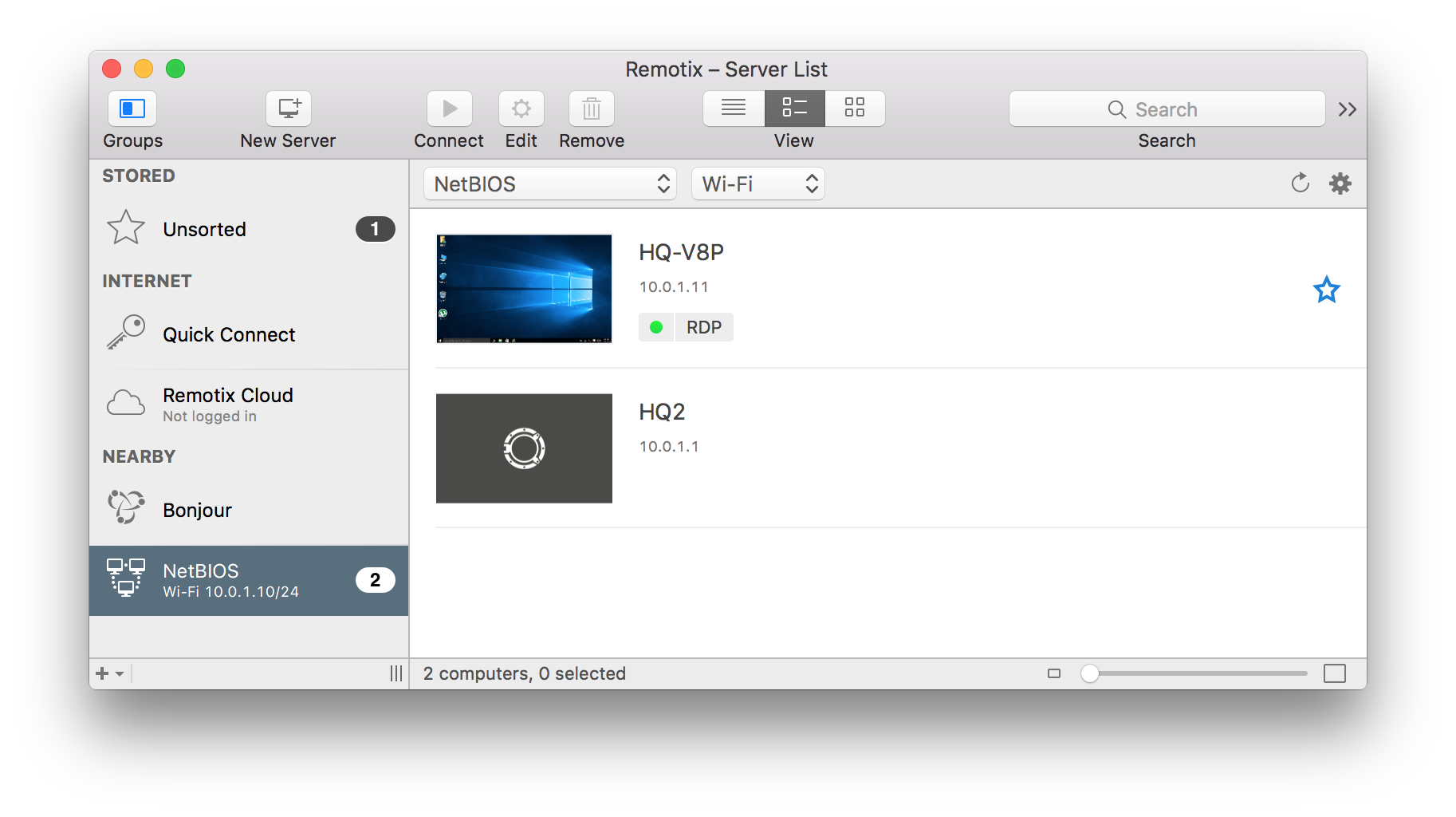The height and width of the screenshot is (817, 1456).
Task: Click the INTERNET section header
Action: pos(147,281)
